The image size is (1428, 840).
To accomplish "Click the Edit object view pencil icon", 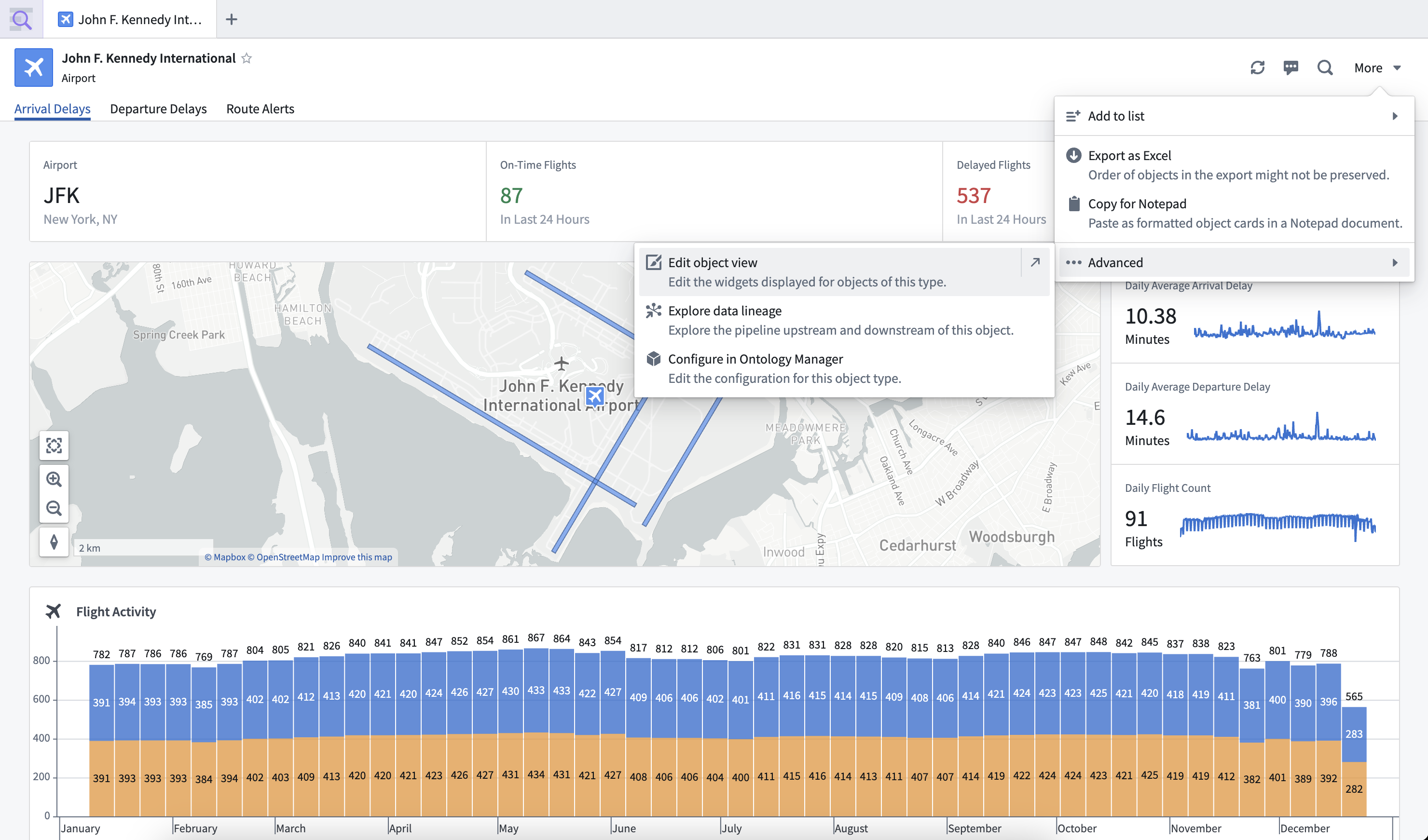I will coord(653,262).
